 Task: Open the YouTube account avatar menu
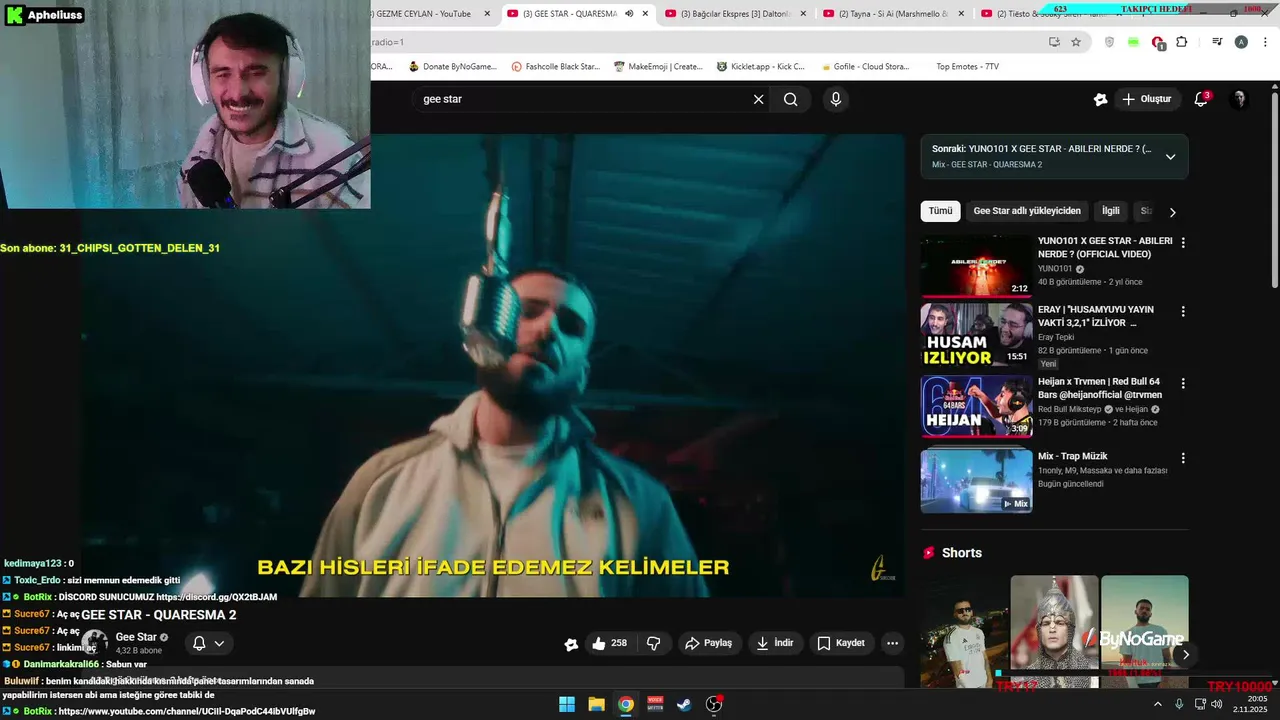click(1239, 99)
